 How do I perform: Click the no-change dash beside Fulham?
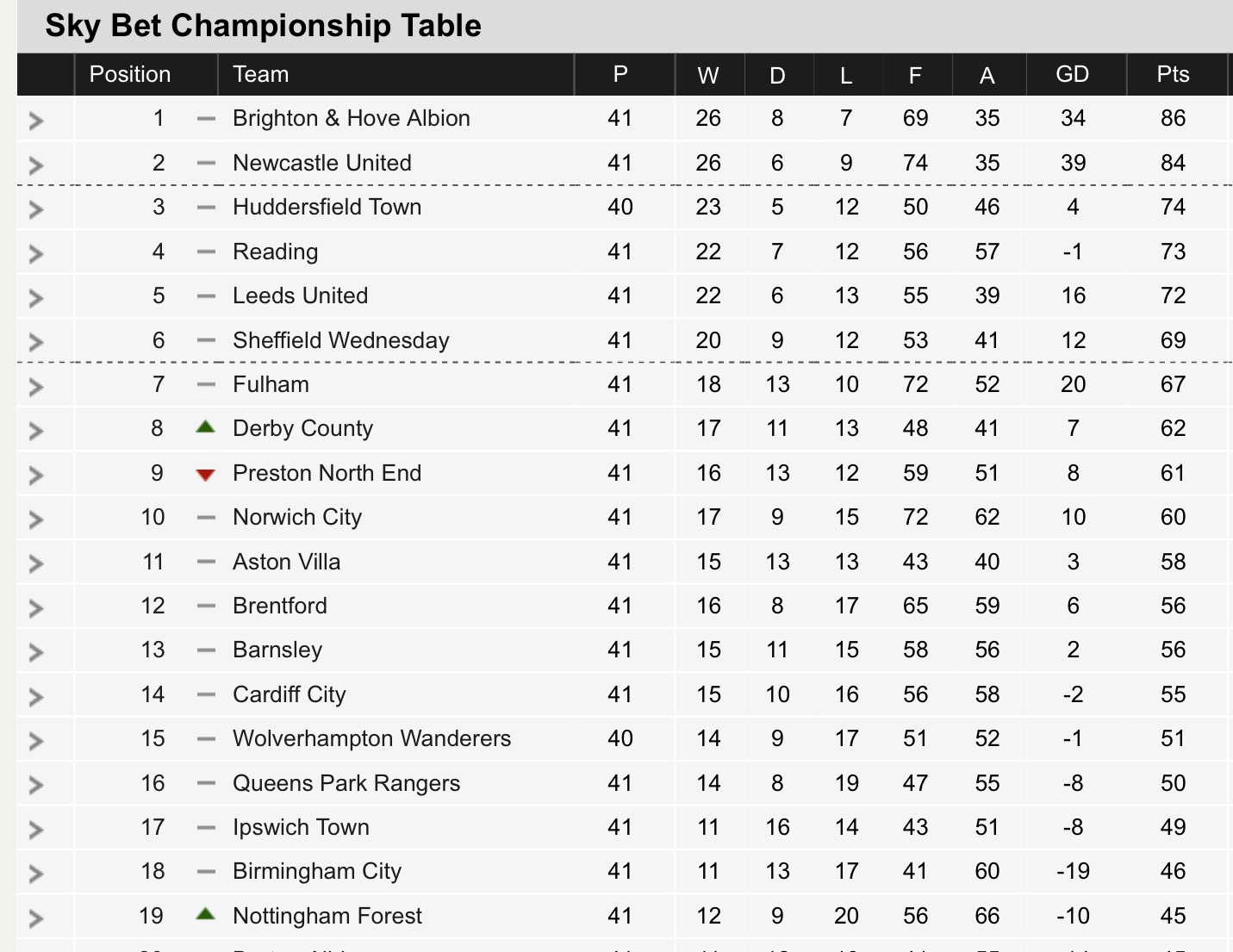point(206,384)
